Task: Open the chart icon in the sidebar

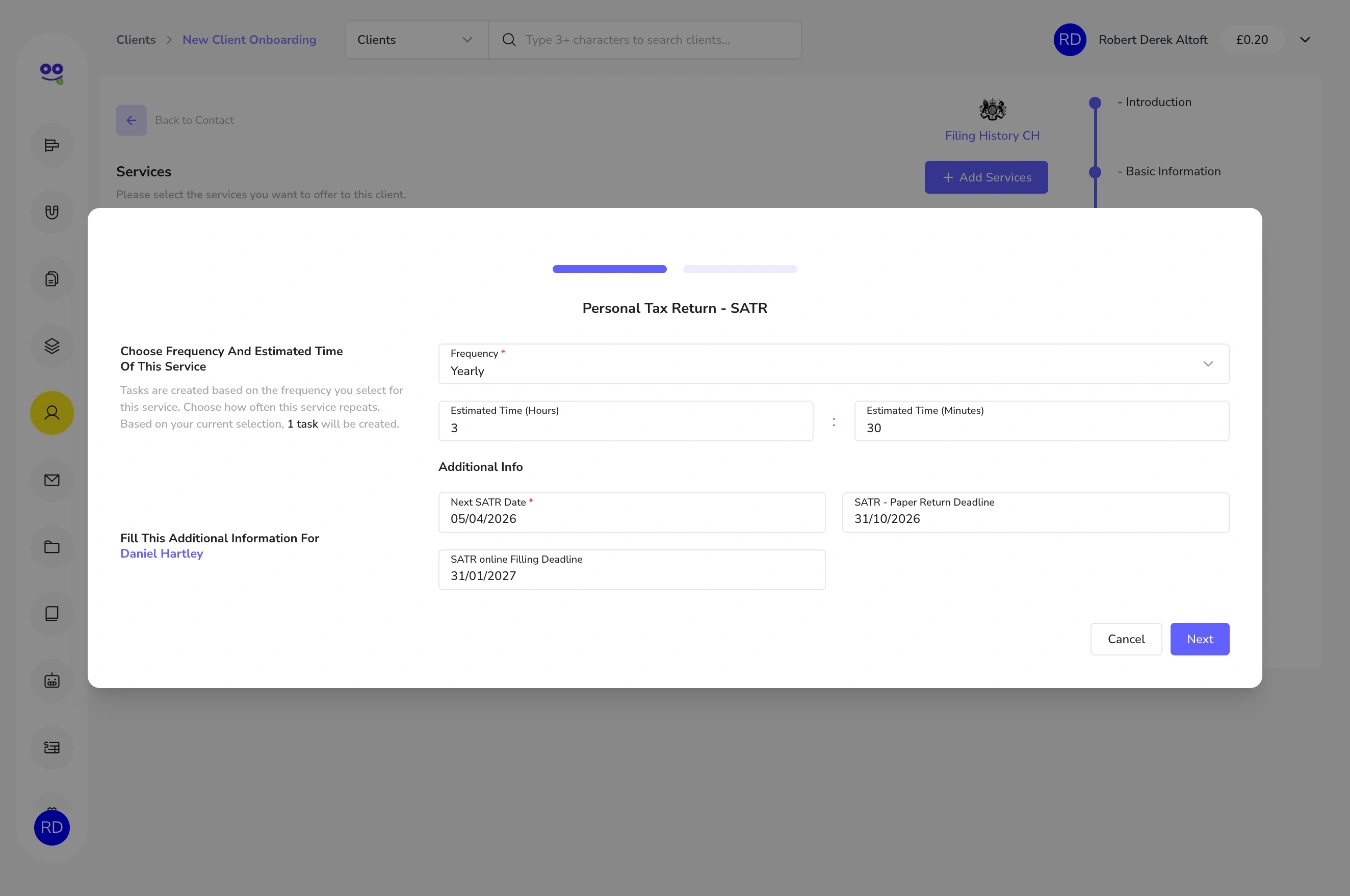Action: point(52,146)
